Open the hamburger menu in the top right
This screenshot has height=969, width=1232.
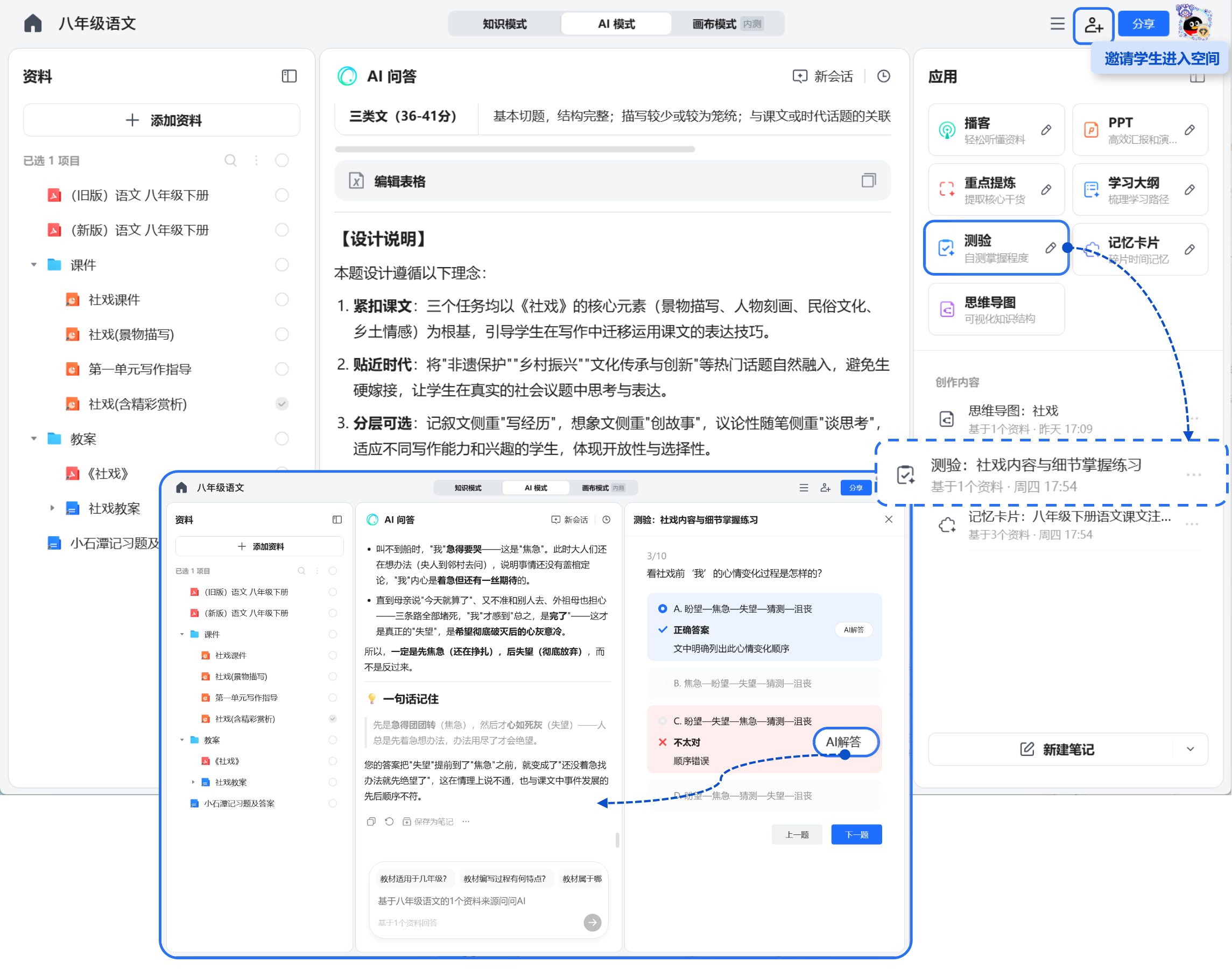[x=1057, y=24]
